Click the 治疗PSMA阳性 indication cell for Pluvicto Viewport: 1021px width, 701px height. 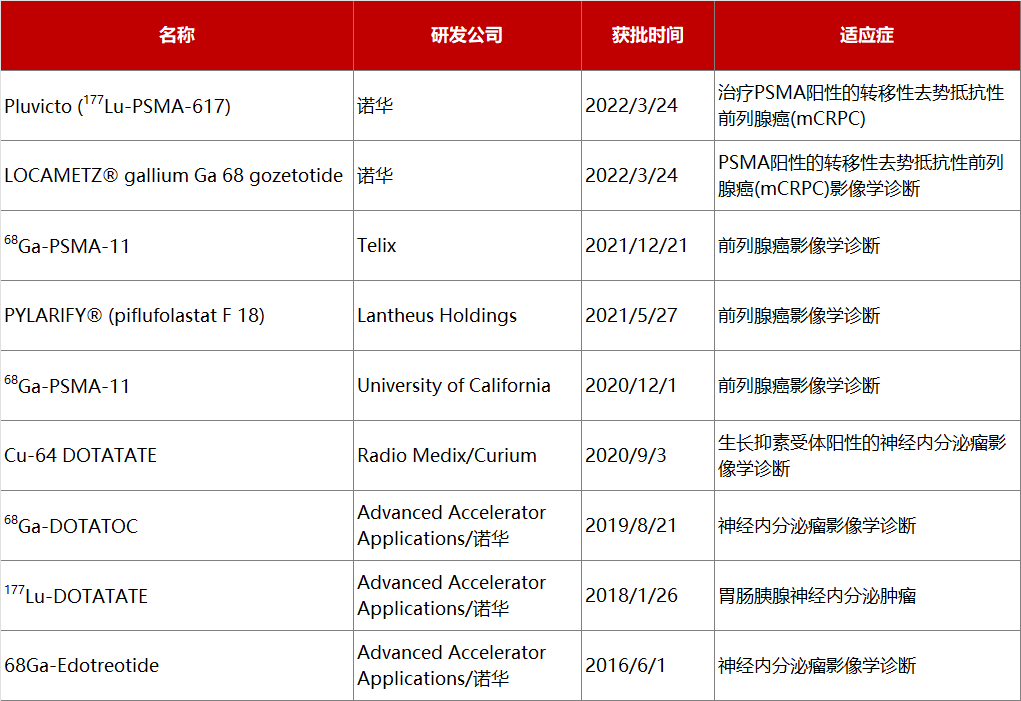pos(867,105)
